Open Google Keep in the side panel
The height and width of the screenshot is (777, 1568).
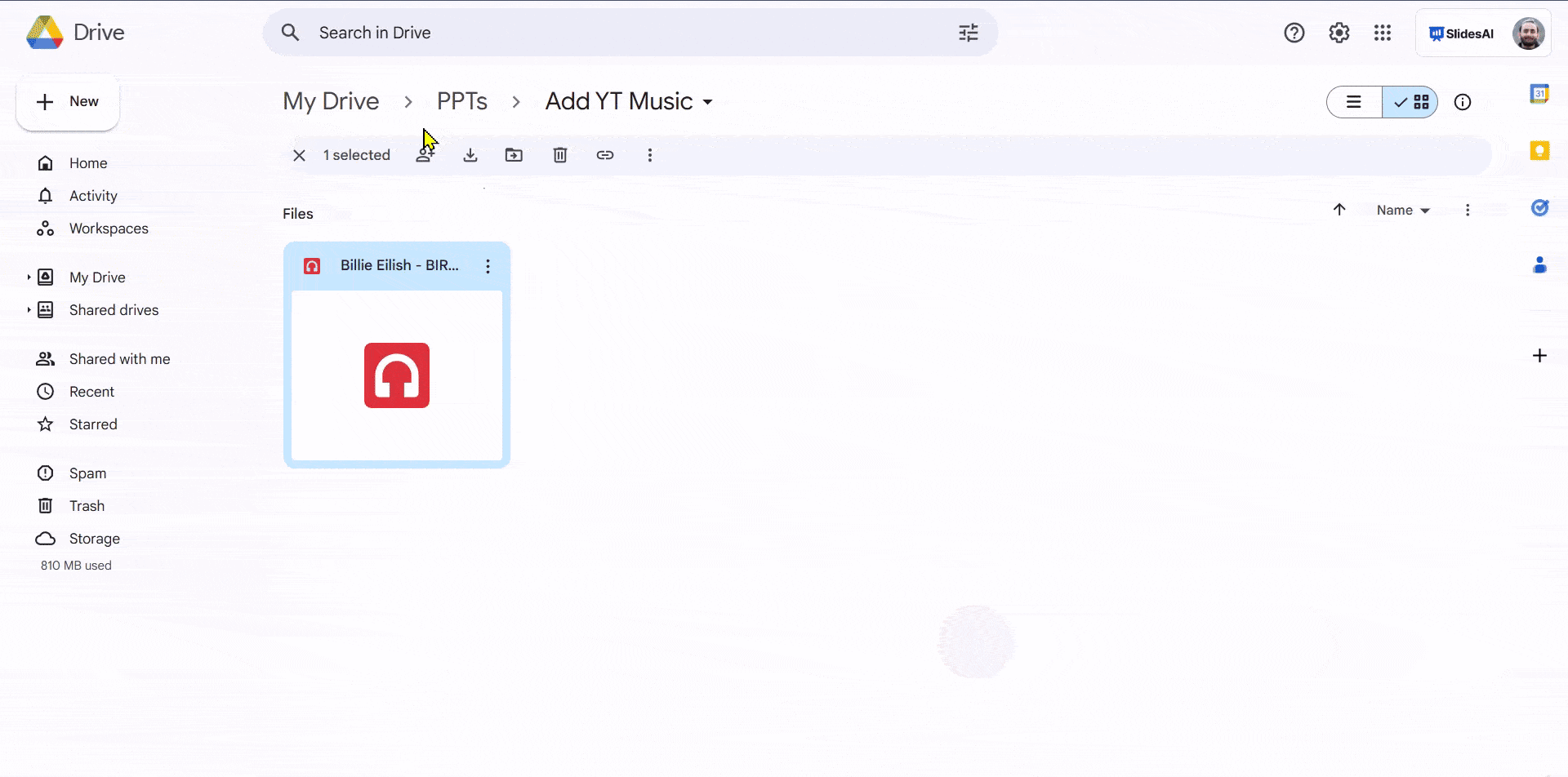(1541, 150)
